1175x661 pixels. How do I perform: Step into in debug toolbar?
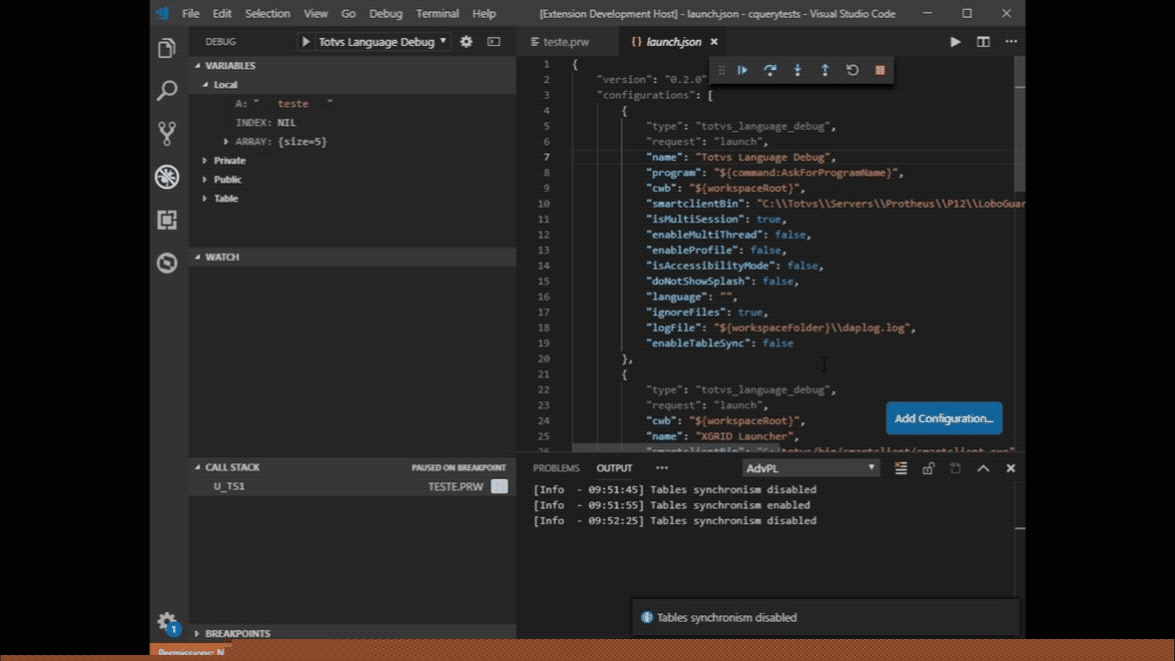click(x=797, y=70)
